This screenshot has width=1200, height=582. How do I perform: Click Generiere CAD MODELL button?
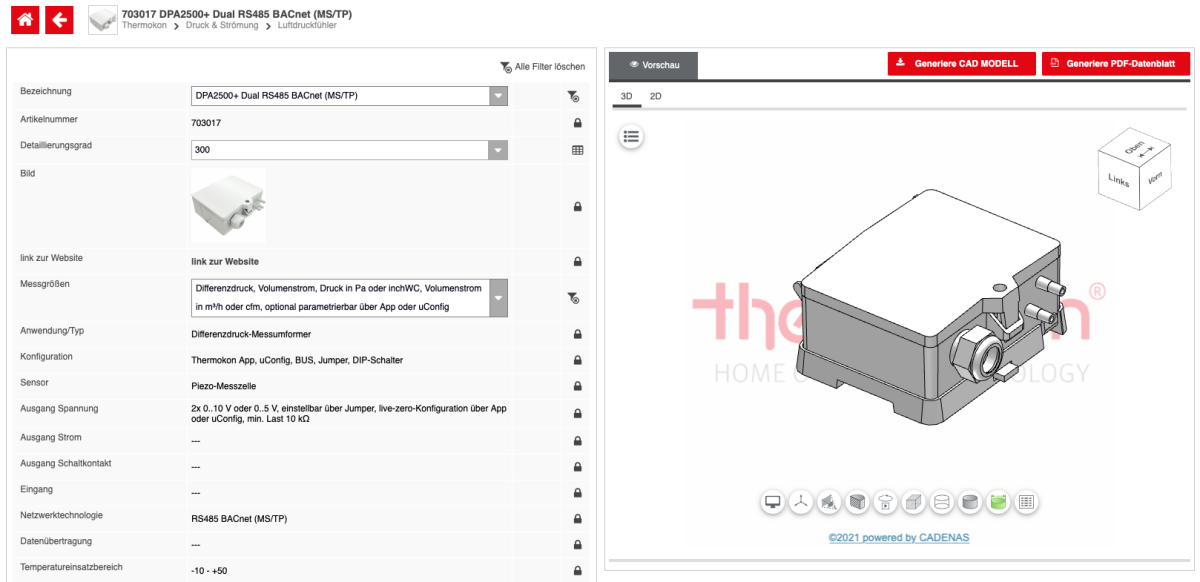[x=961, y=63]
